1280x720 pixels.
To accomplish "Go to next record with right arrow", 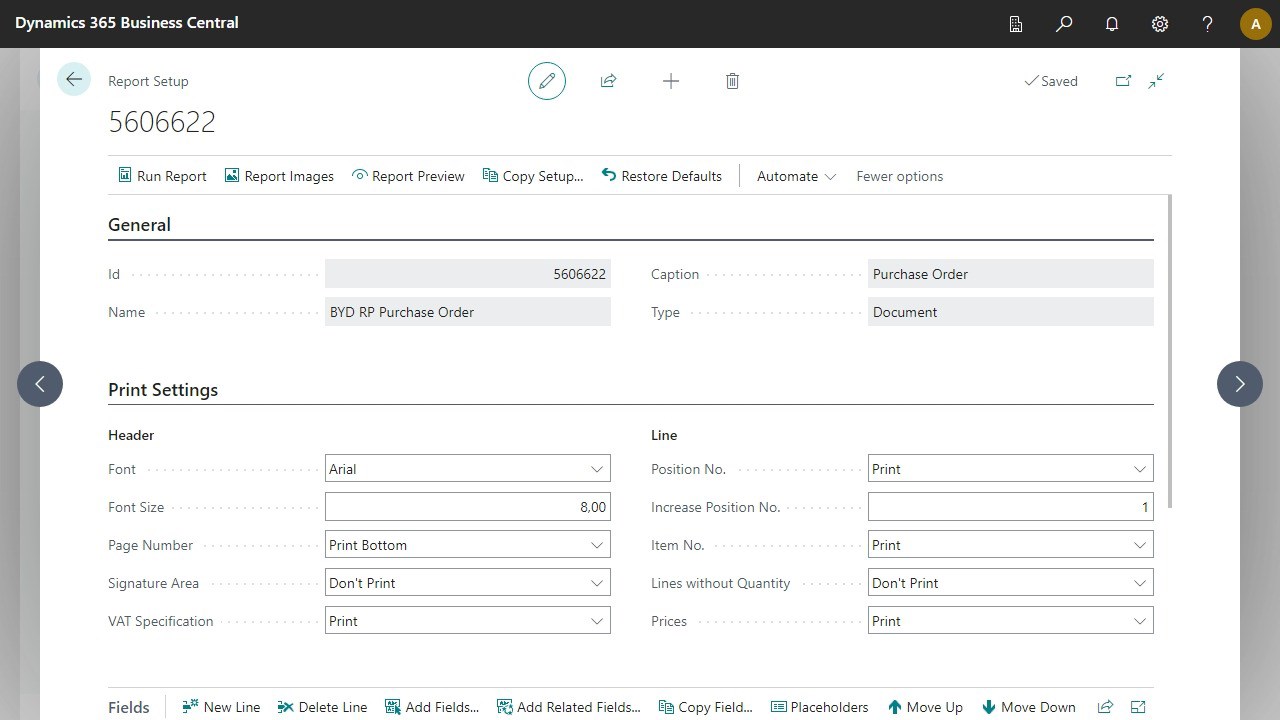I will pyautogui.click(x=1239, y=384).
